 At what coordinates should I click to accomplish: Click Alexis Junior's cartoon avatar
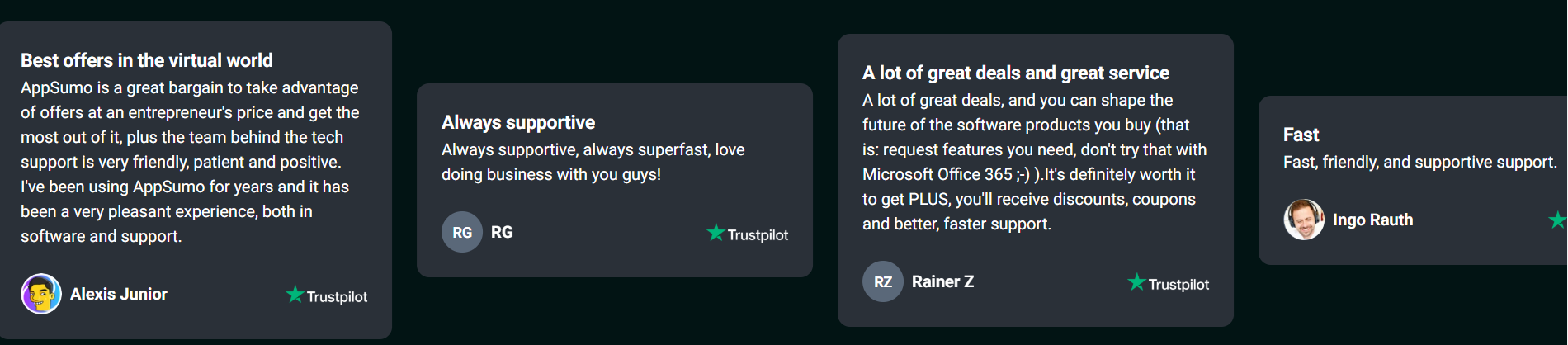pos(41,294)
